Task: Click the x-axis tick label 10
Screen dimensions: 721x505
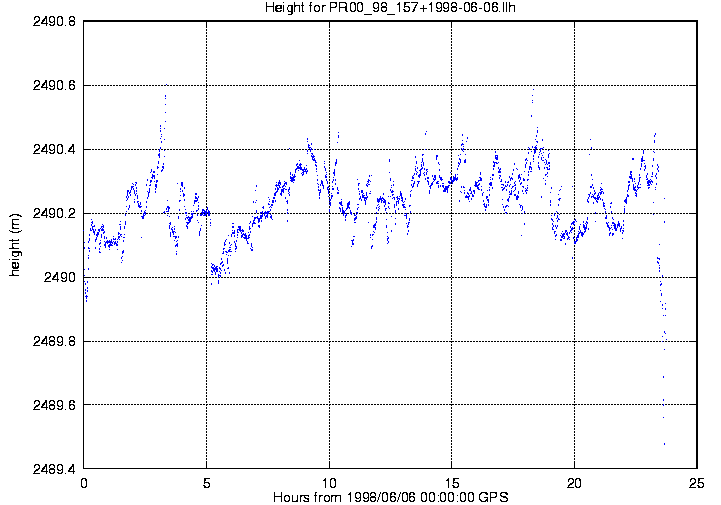Action: point(329,482)
